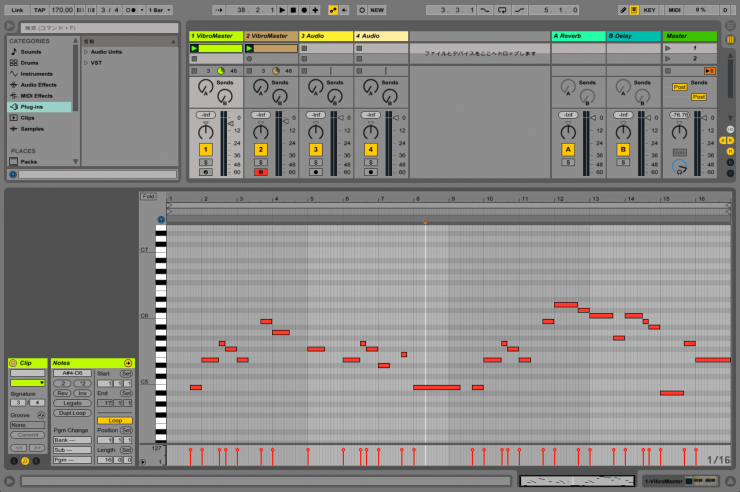Show the Notes box with clip view icon
The image size is (740, 492).
point(25,461)
